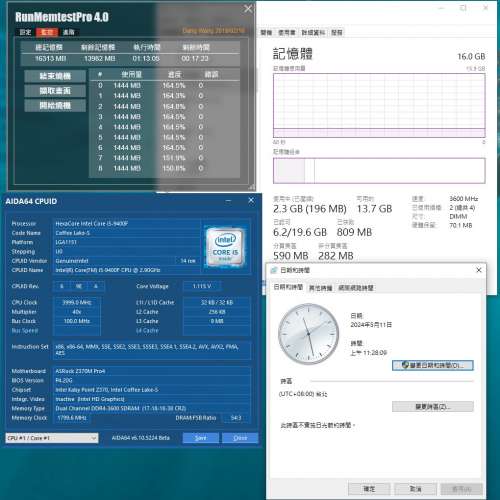
Task: Click the 結束燒機 button in RunMemtestPro
Action: pos(55,76)
